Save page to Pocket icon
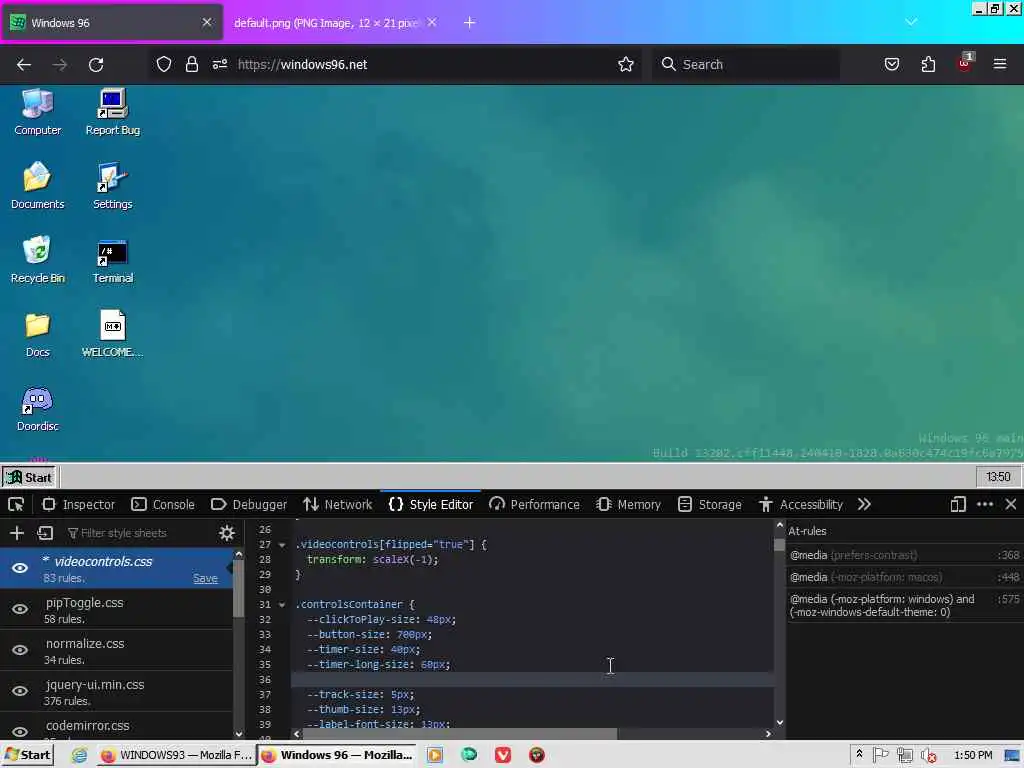 [892, 64]
